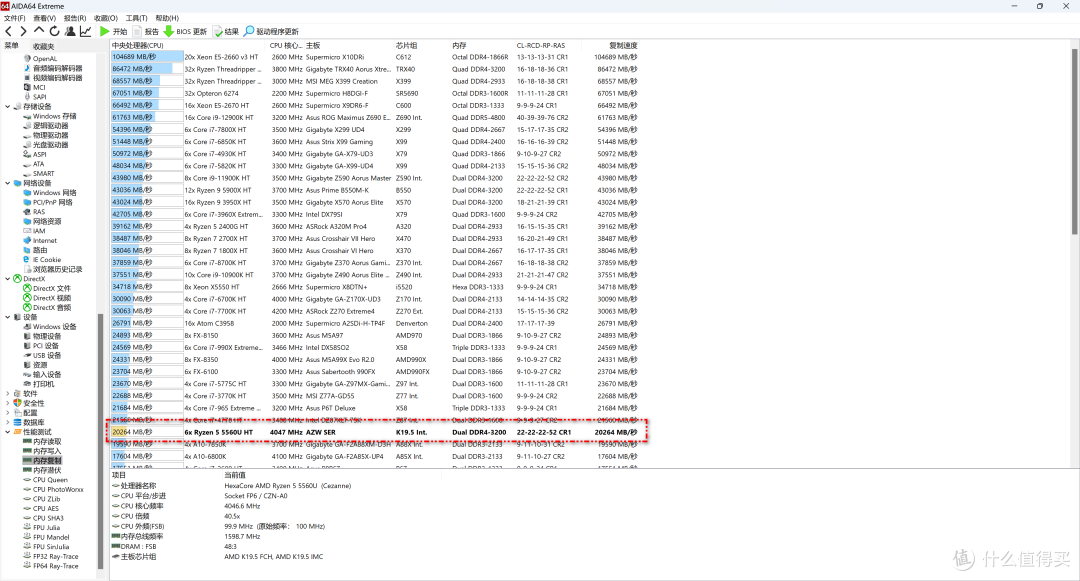
Task: Start benchmark with green 开始 button
Action: pyautogui.click(x=113, y=32)
